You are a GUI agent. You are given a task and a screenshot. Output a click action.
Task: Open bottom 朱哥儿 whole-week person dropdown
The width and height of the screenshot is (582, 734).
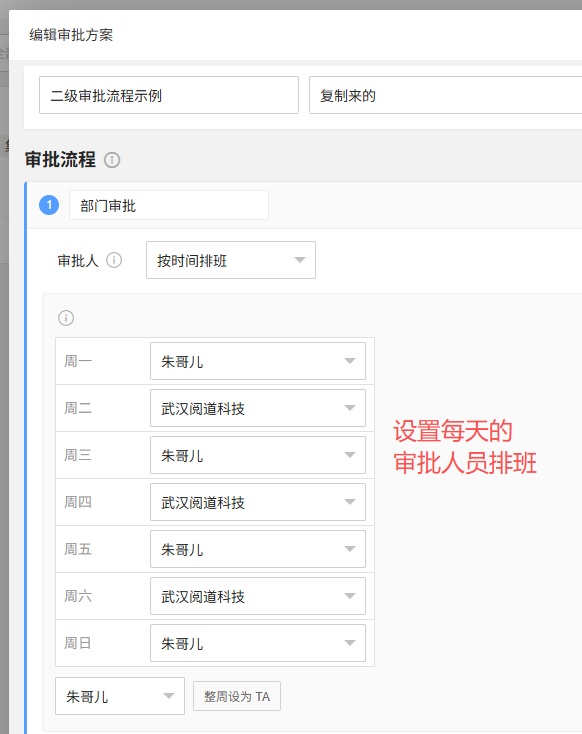click(x=120, y=696)
